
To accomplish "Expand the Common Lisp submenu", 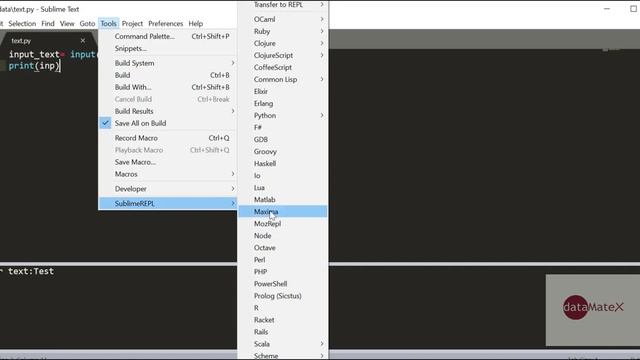I will click(283, 79).
